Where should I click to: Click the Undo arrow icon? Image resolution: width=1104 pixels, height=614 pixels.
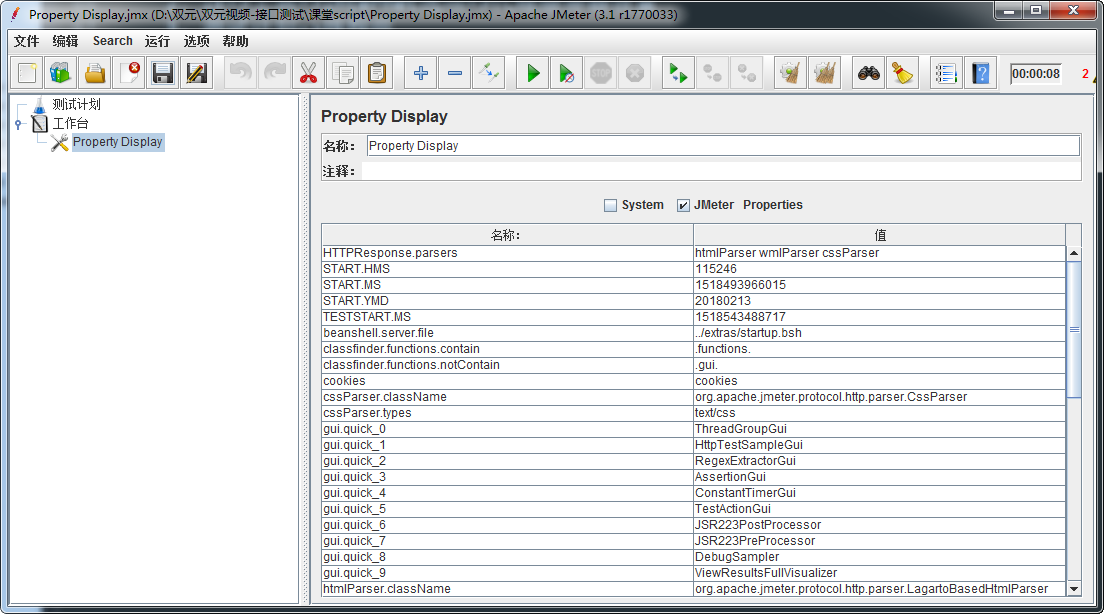241,73
